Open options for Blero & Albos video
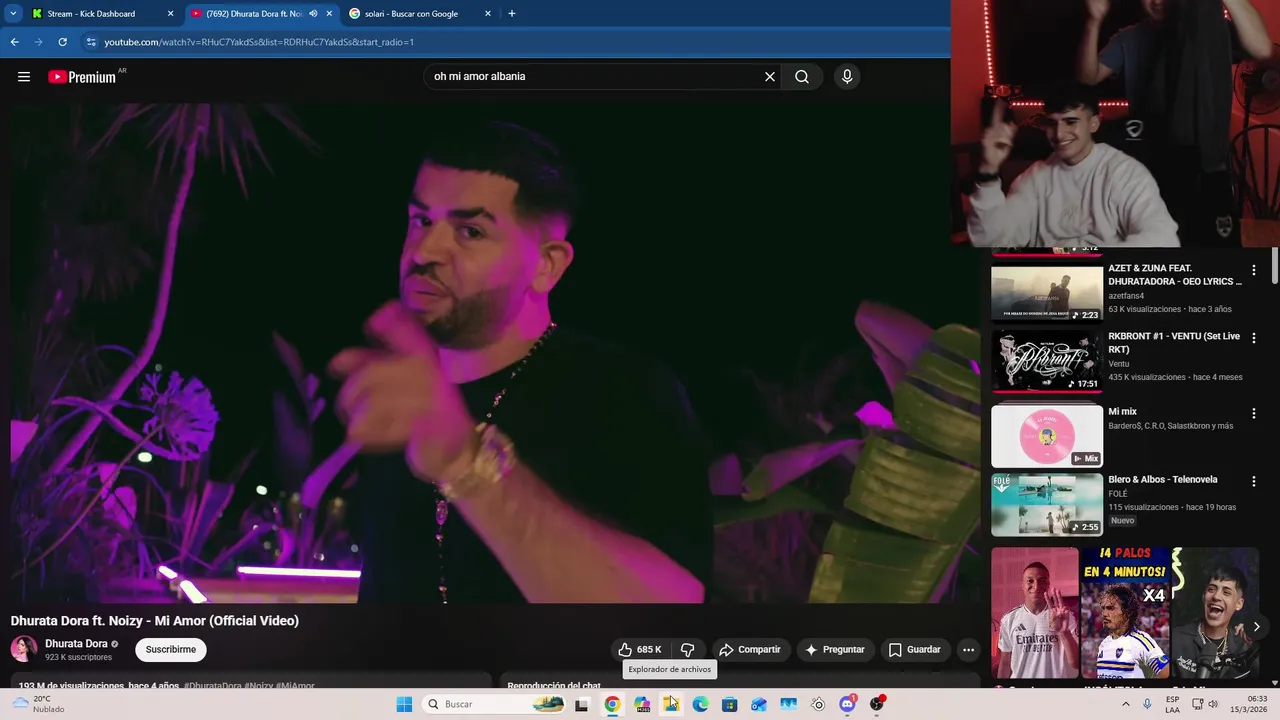The image size is (1280, 720). click(x=1254, y=481)
